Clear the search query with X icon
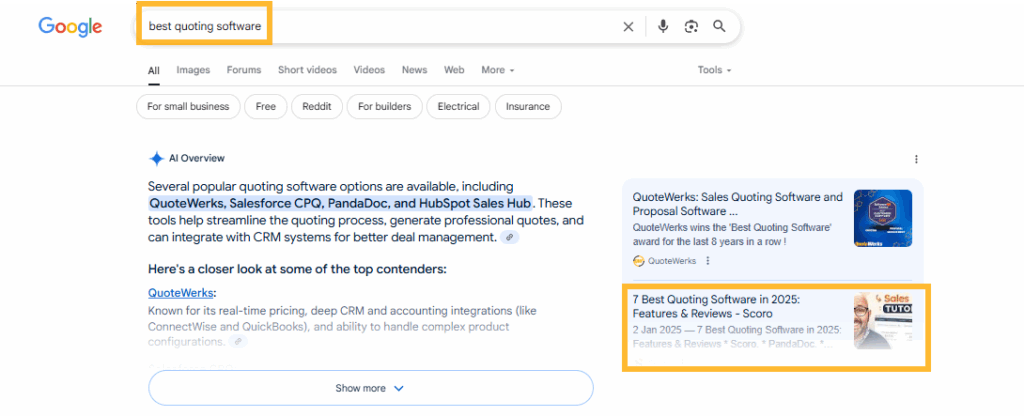The image size is (1024, 416). pyautogui.click(x=628, y=27)
